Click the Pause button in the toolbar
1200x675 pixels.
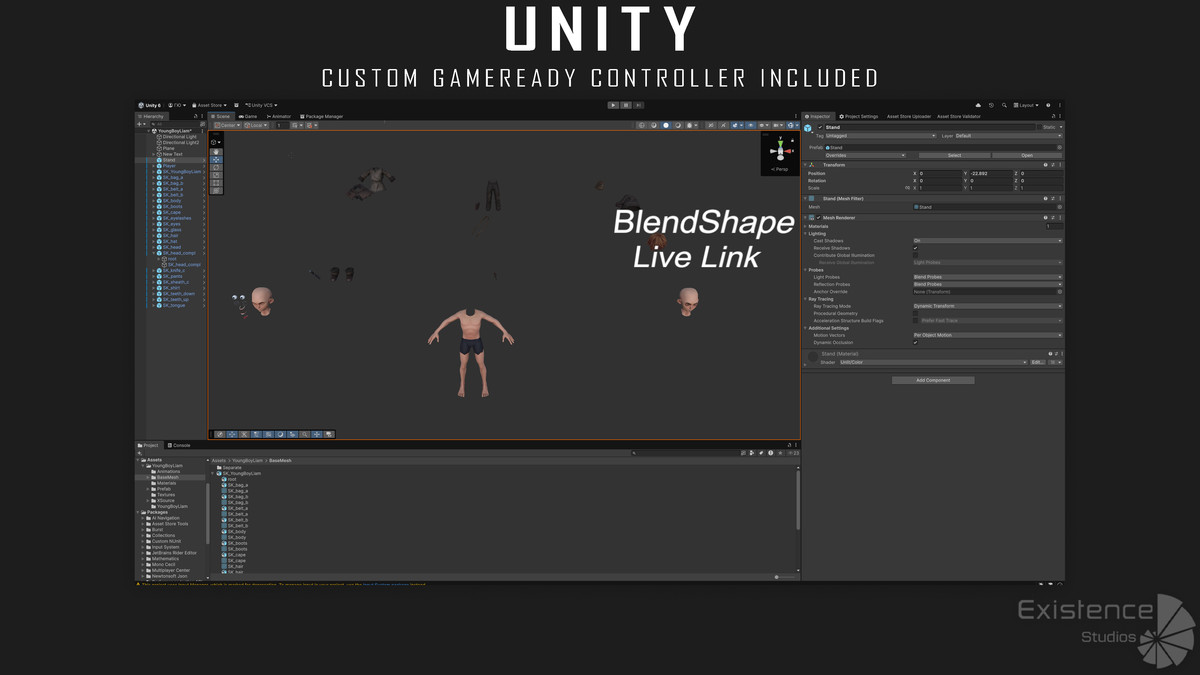click(x=626, y=105)
